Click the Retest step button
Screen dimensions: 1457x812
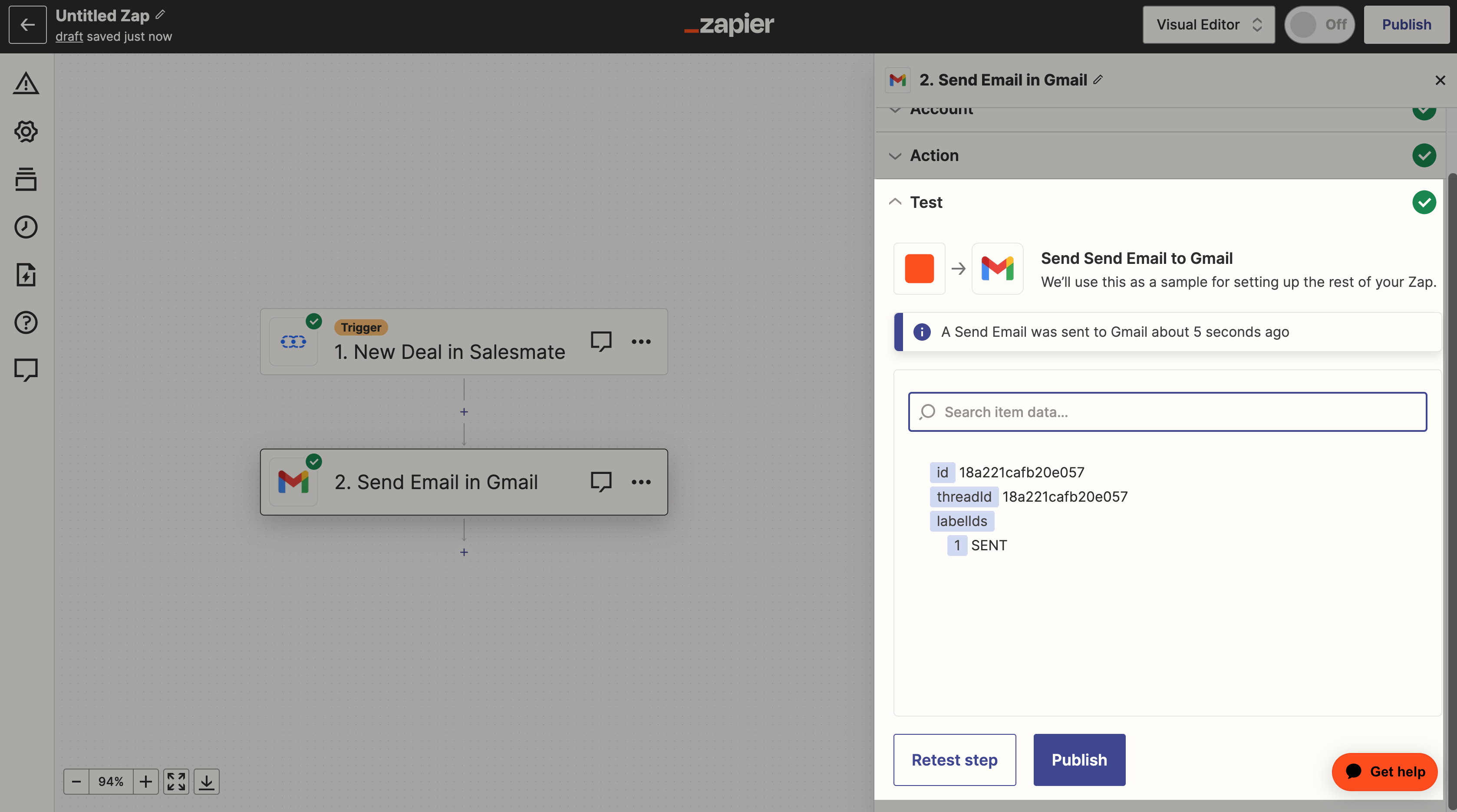pos(954,759)
